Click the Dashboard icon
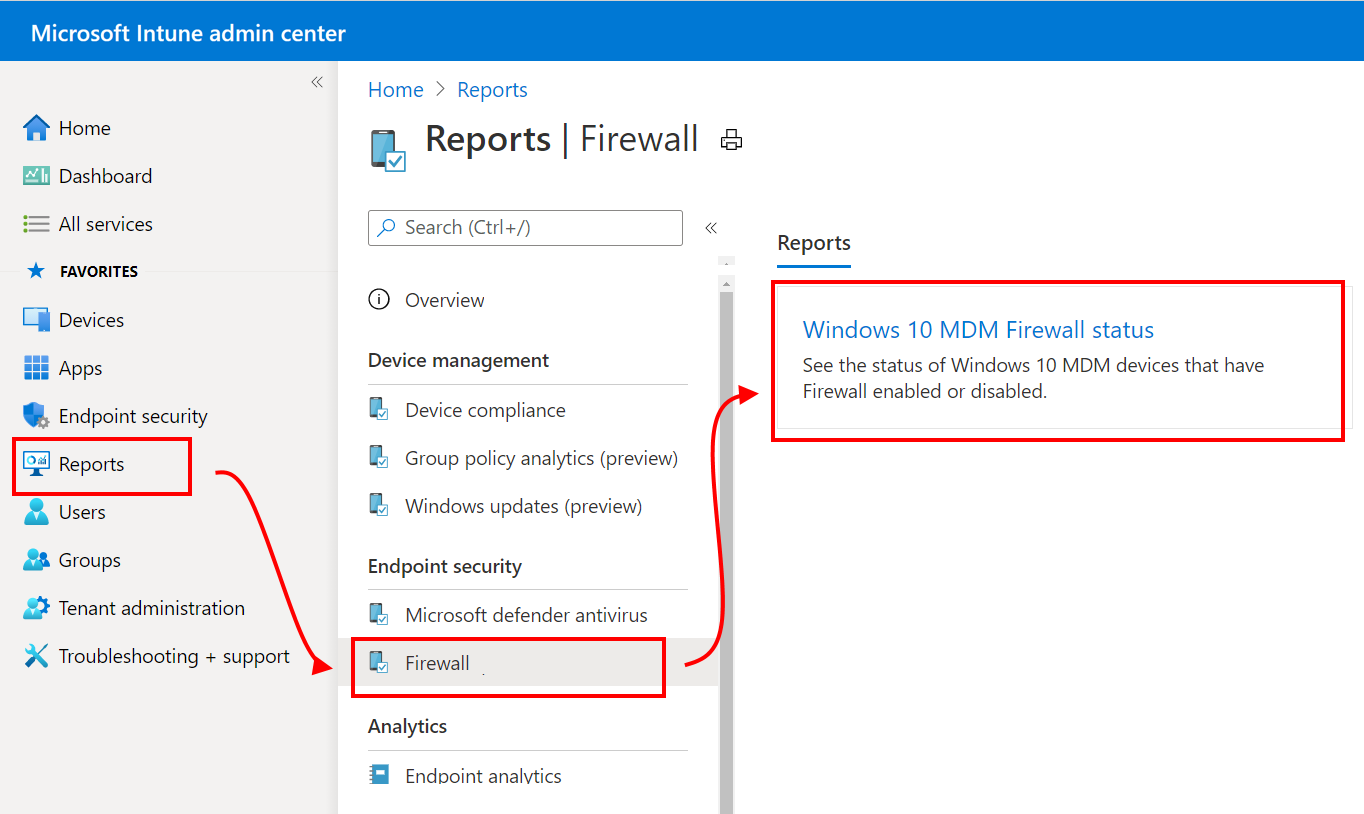 36,175
